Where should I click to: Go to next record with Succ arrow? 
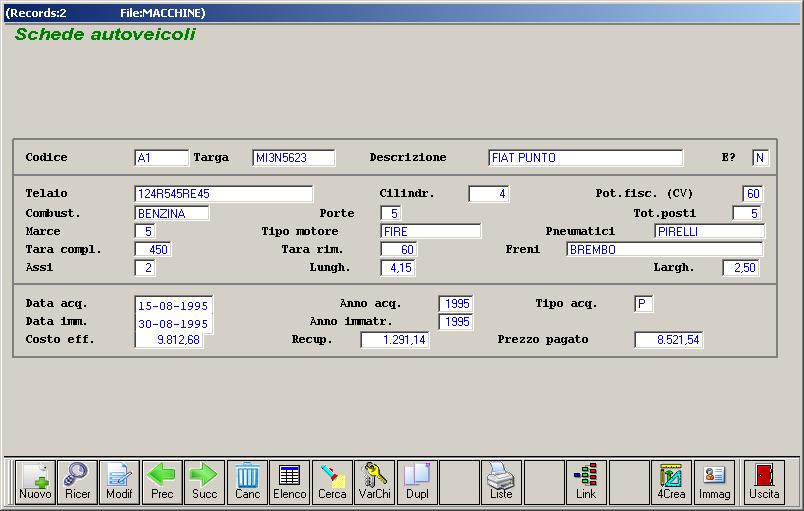pyautogui.click(x=205, y=482)
